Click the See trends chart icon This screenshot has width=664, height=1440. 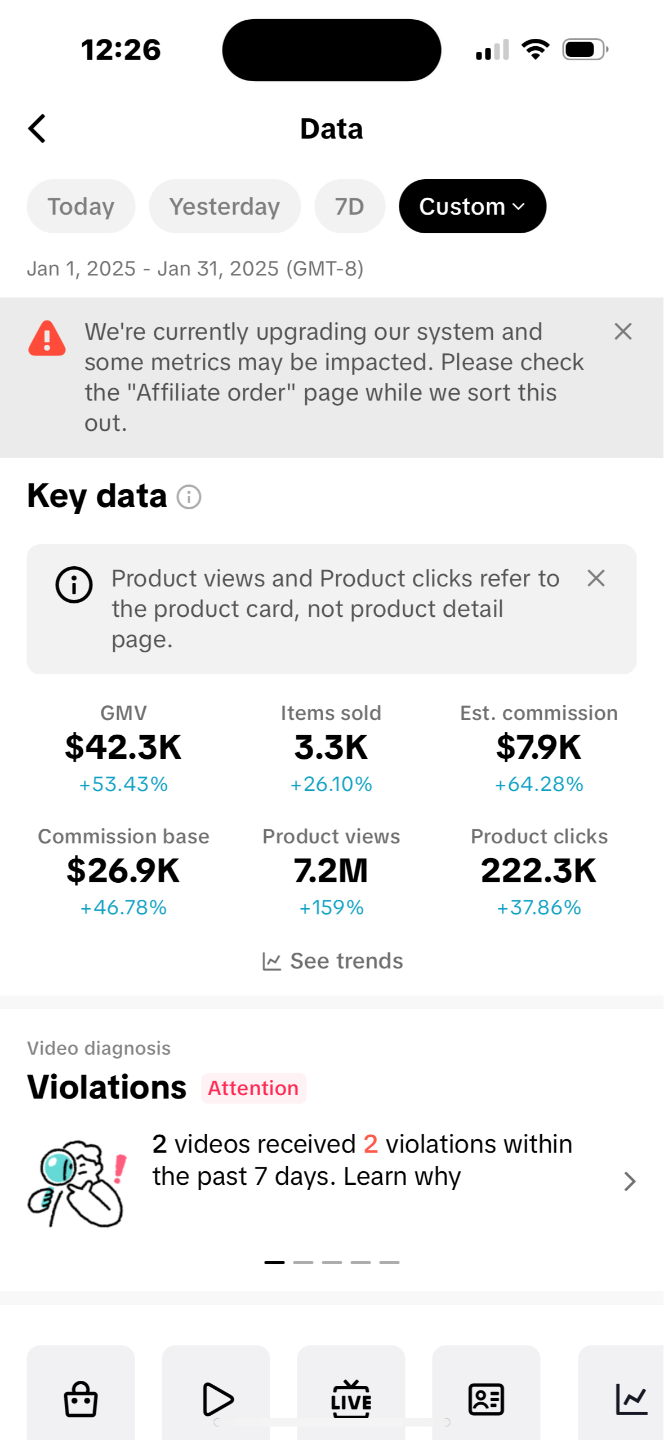tap(270, 960)
